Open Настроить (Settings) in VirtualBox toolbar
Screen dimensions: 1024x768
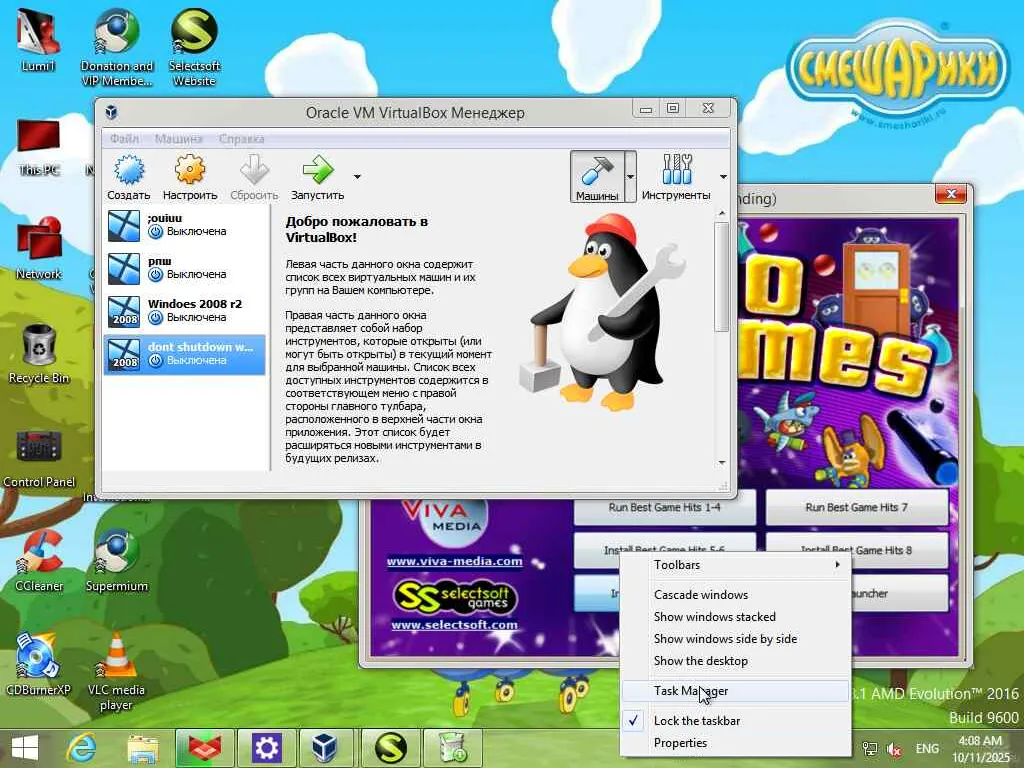click(x=190, y=176)
